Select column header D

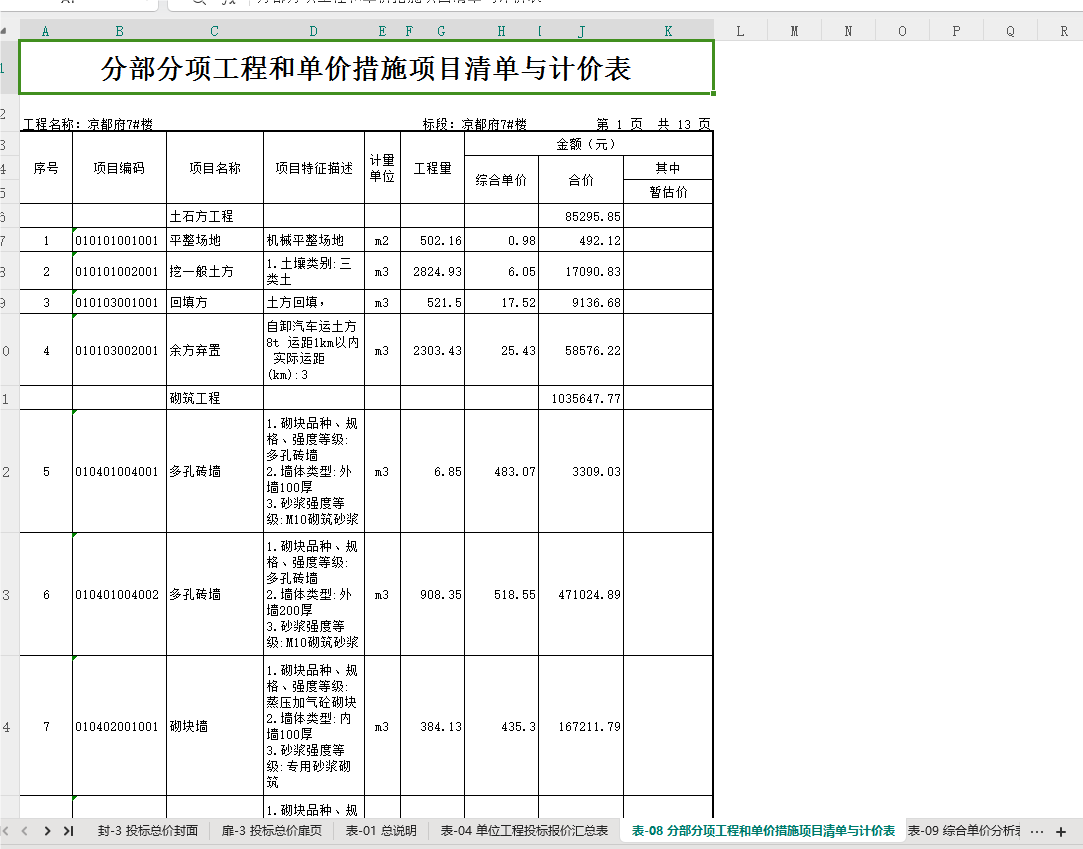tap(314, 31)
